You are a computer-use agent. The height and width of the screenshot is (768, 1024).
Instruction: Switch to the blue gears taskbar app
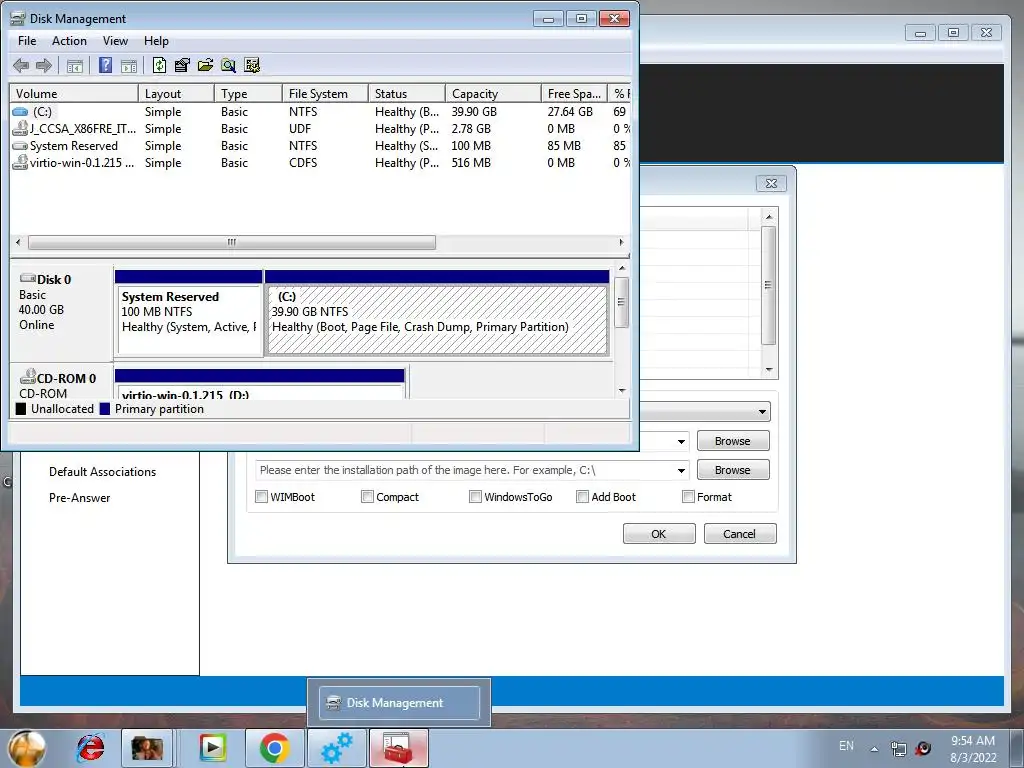click(x=337, y=748)
